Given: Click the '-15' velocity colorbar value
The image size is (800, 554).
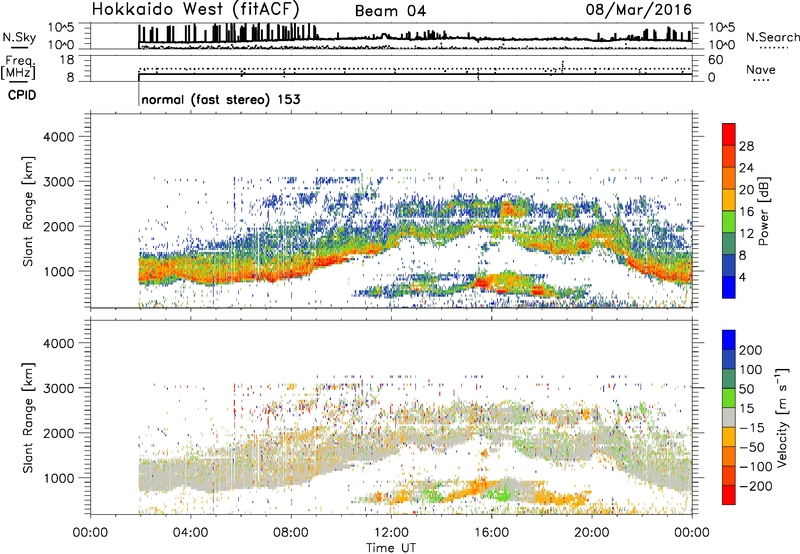Looking at the screenshot, I should pos(752,428).
